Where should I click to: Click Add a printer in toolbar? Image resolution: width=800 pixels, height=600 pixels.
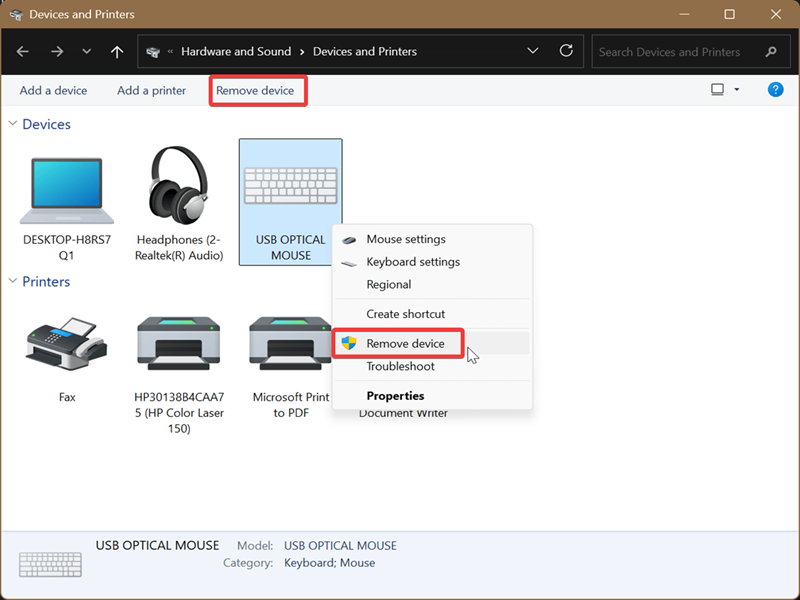click(151, 91)
